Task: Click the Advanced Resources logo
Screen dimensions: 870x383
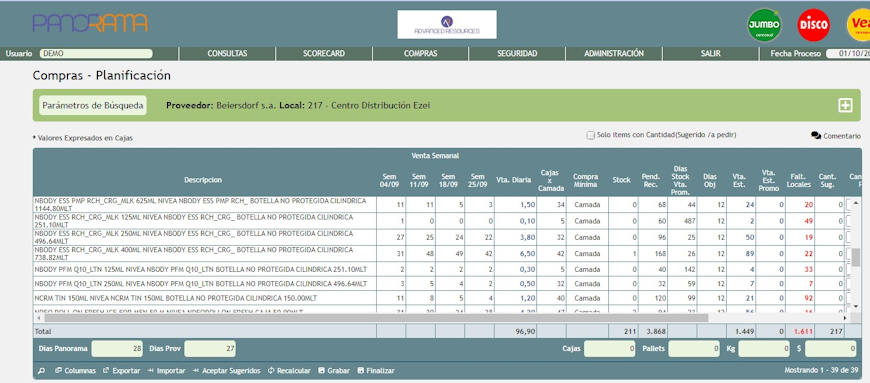Action: (x=447, y=24)
